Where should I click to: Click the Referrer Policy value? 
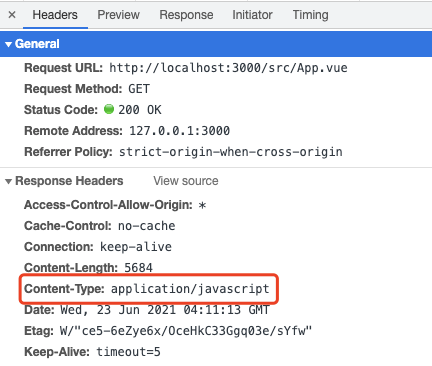click(231, 152)
